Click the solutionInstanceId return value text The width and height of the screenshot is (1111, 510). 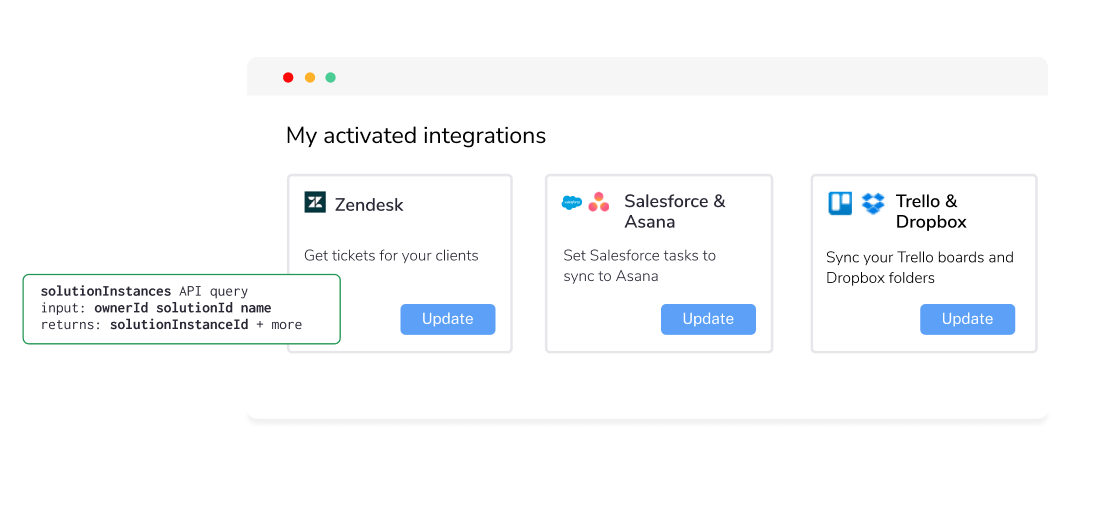point(179,325)
